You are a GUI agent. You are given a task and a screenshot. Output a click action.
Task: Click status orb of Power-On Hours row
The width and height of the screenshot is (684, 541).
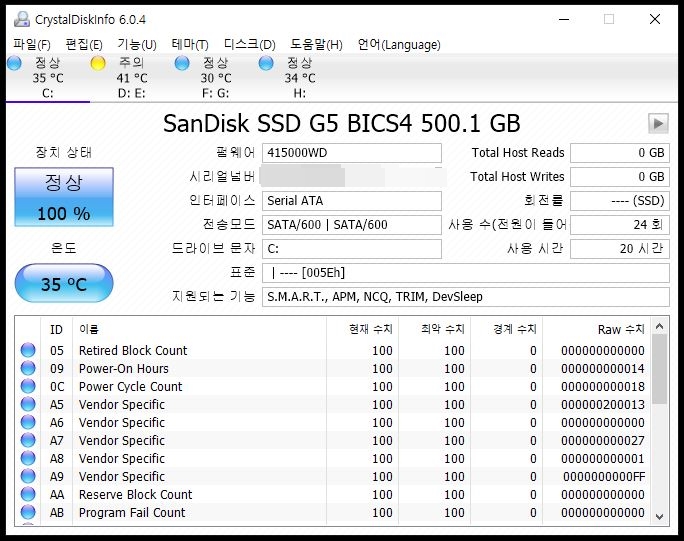28,368
